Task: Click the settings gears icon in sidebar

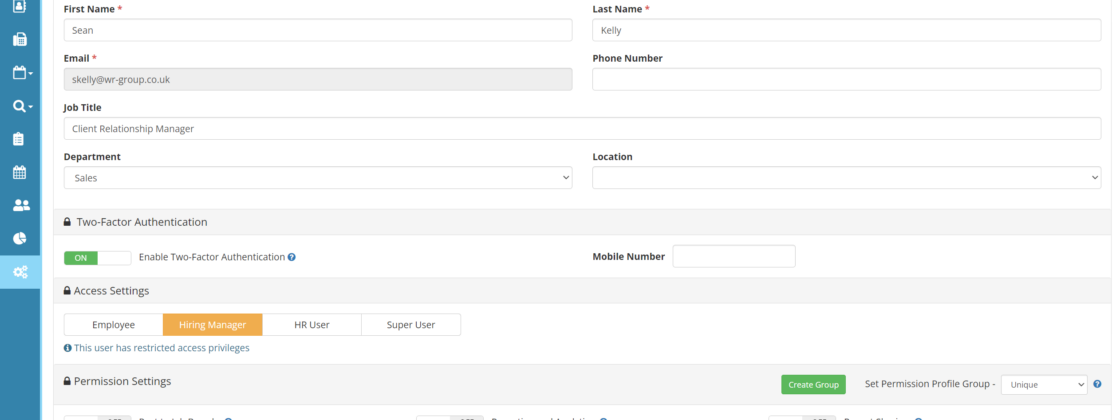Action: tap(20, 272)
